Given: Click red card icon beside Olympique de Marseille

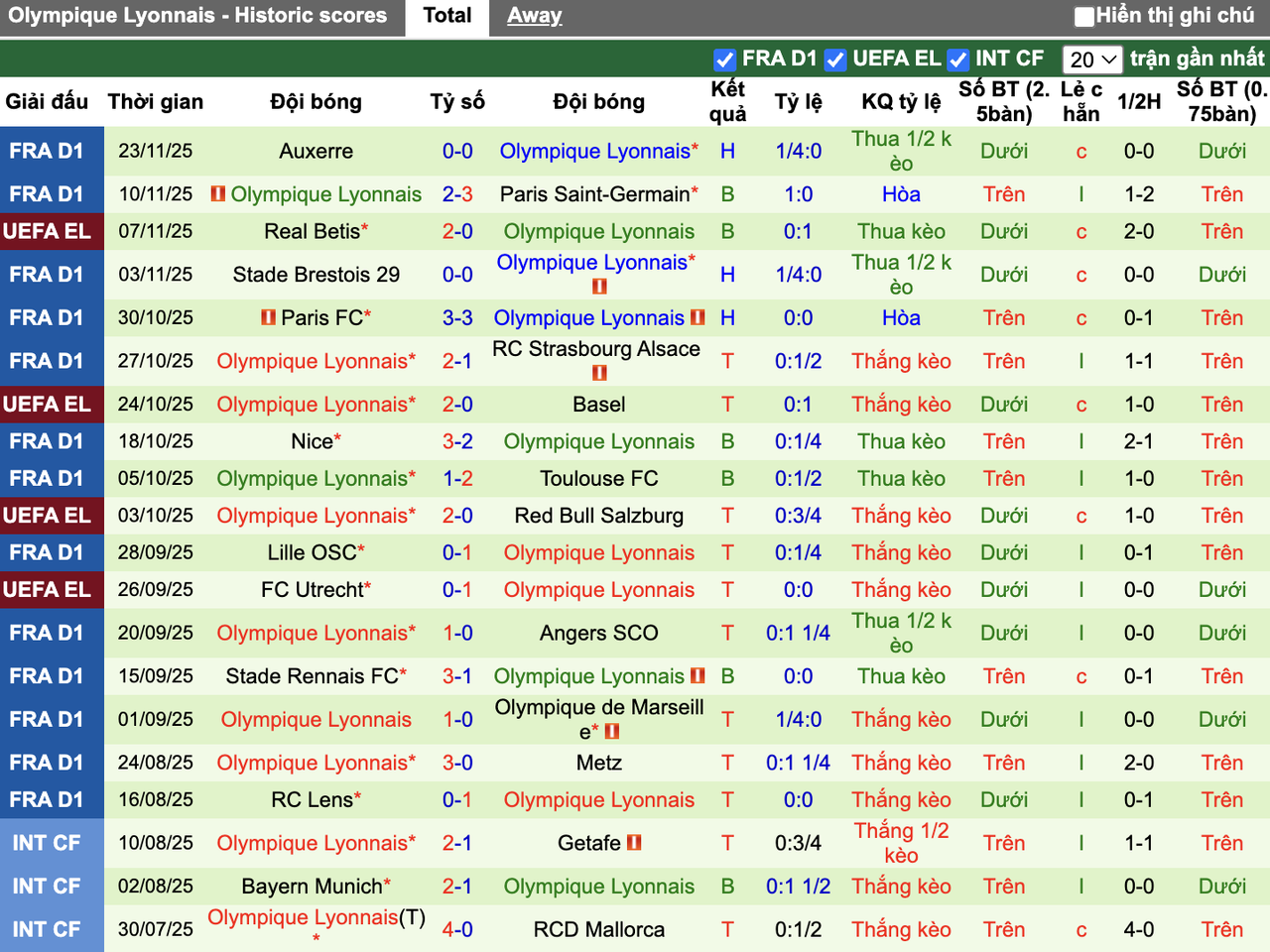Looking at the screenshot, I should [612, 732].
